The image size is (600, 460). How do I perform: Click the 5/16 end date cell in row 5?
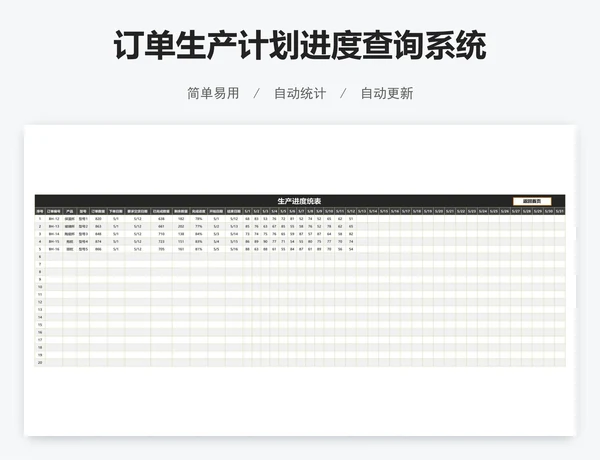(x=234, y=249)
